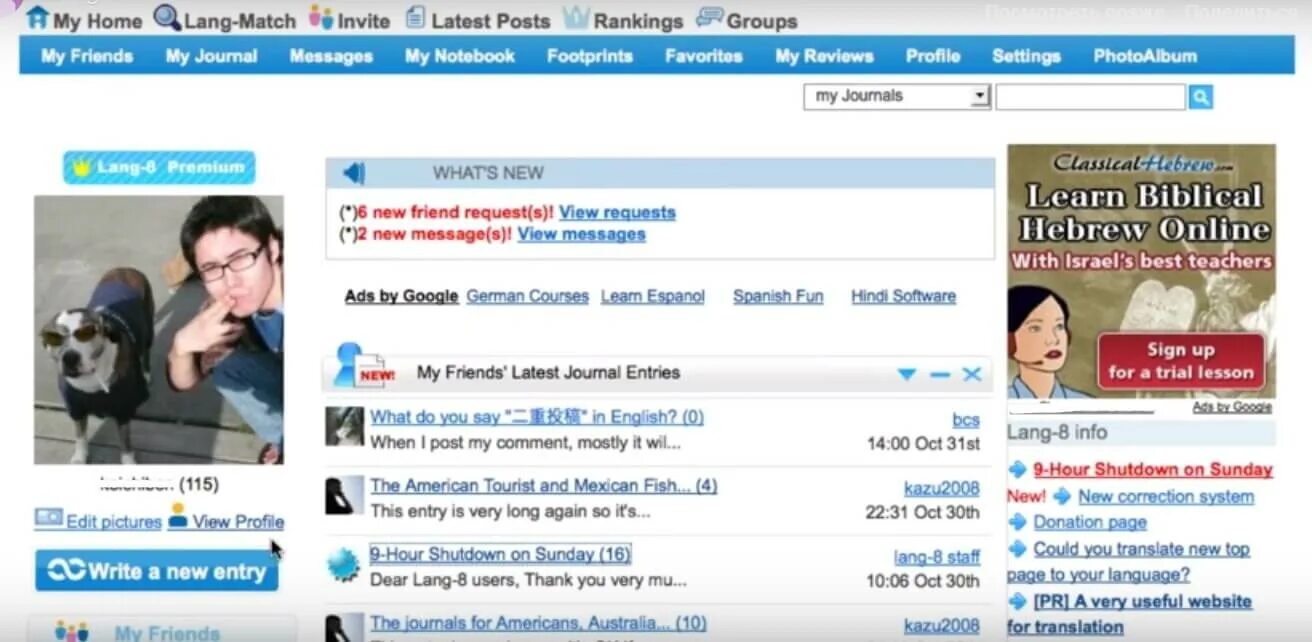
Task: Click Rankings text in top navigation
Action: [x=638, y=20]
